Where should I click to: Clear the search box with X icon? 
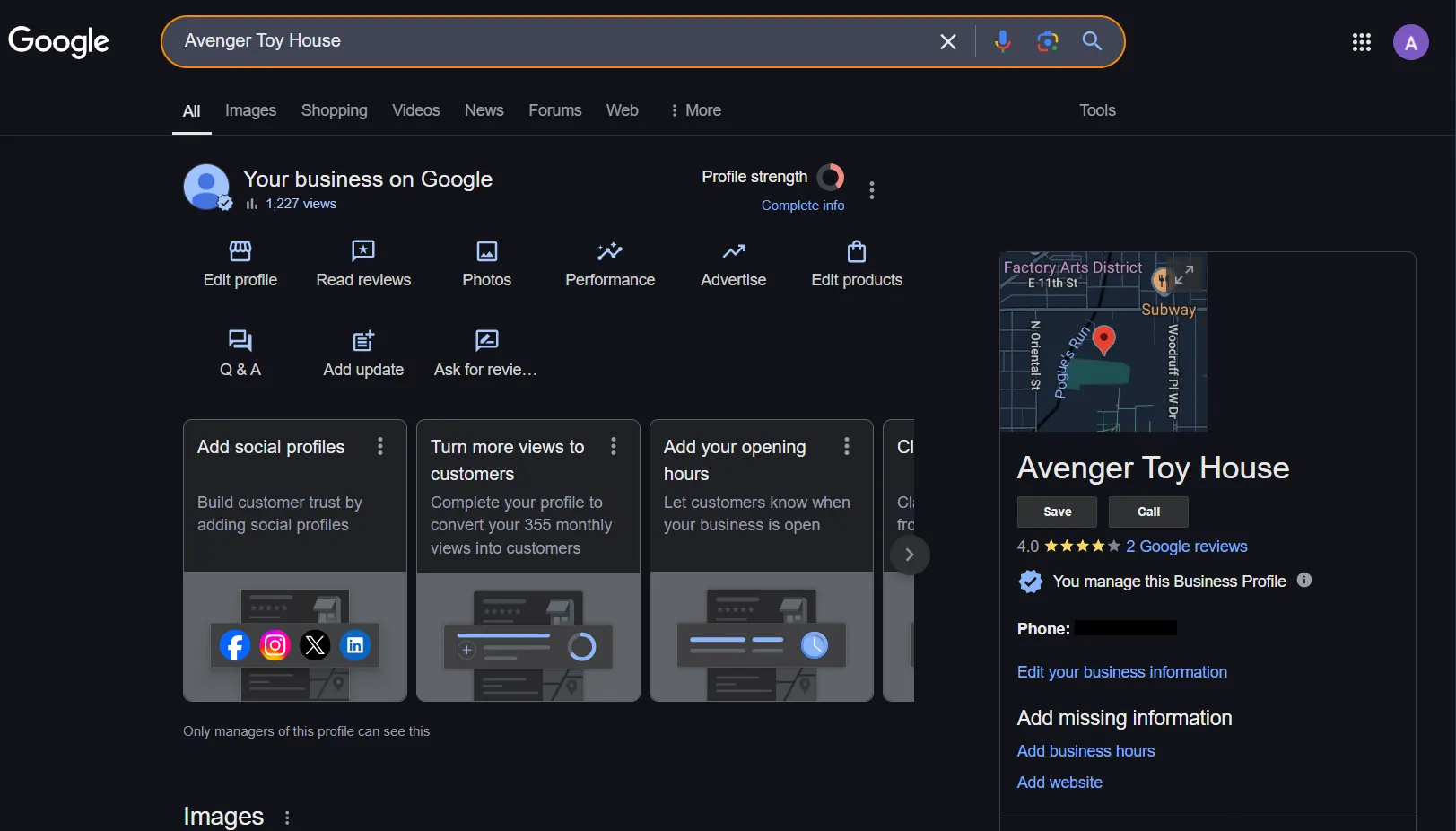pos(947,41)
